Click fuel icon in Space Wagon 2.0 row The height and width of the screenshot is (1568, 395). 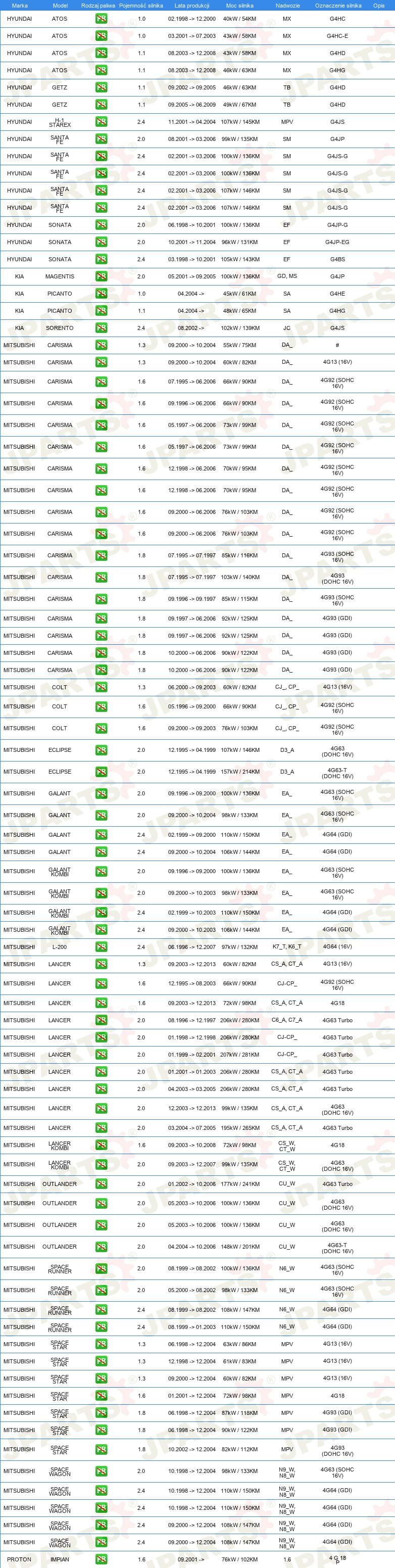click(x=101, y=1471)
